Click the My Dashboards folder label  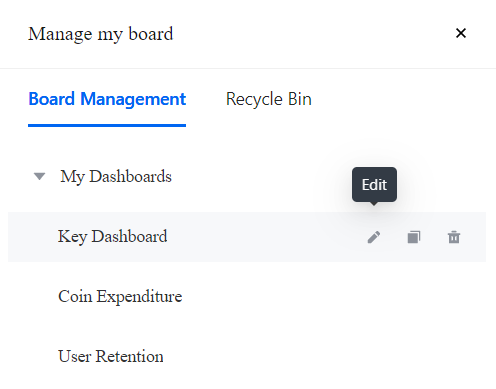116,176
